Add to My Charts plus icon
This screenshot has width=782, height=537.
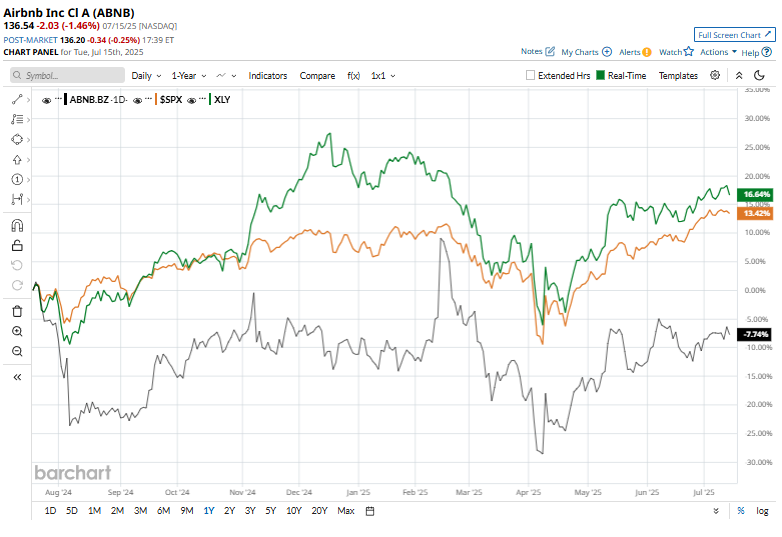607,52
